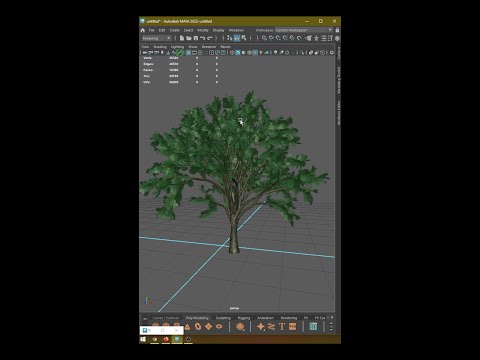Create a polygon plane from the shelf
Screen dimensions: 480x360
(208, 327)
